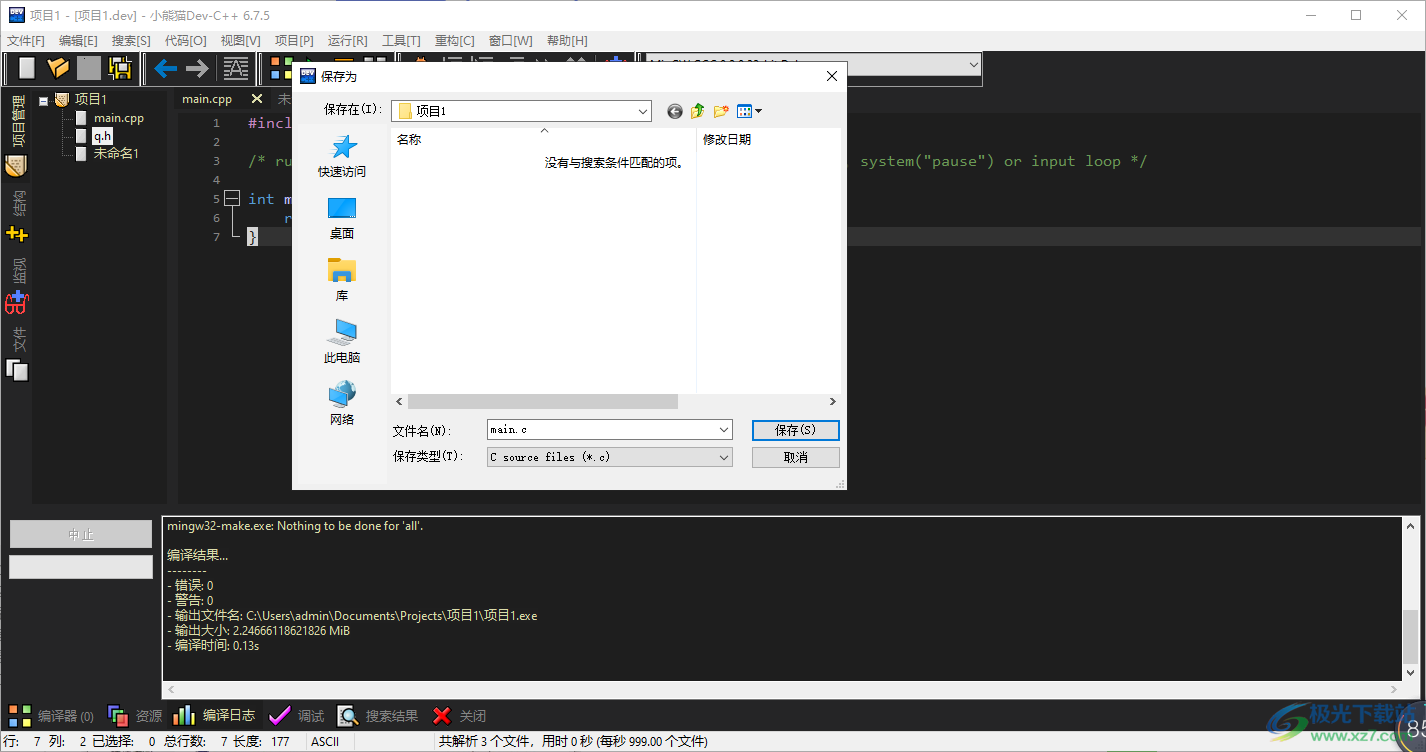Switch to the 搜索结果 bottom tab
The image size is (1426, 752).
pos(378,716)
